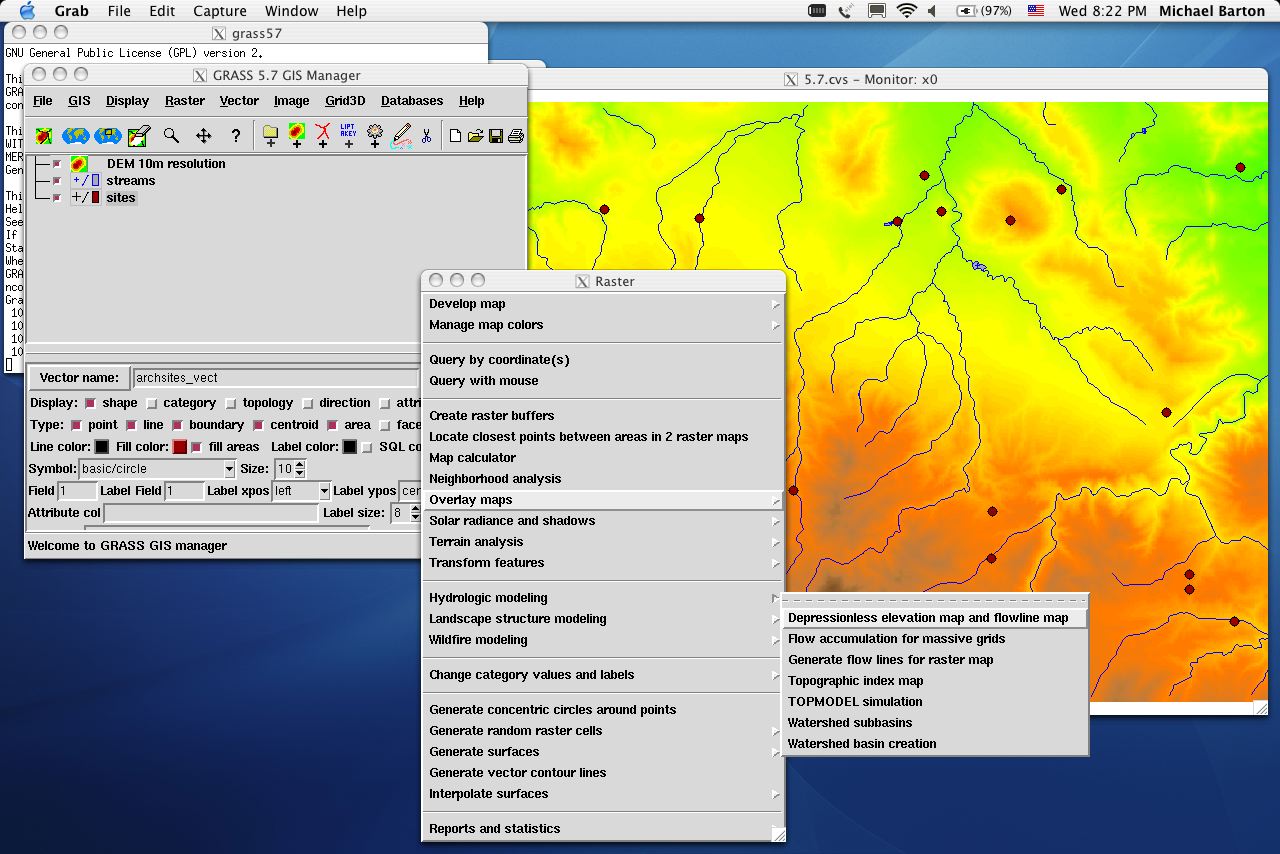Click the battery status icon in menu bar
The height and width of the screenshot is (854, 1280).
[966, 11]
